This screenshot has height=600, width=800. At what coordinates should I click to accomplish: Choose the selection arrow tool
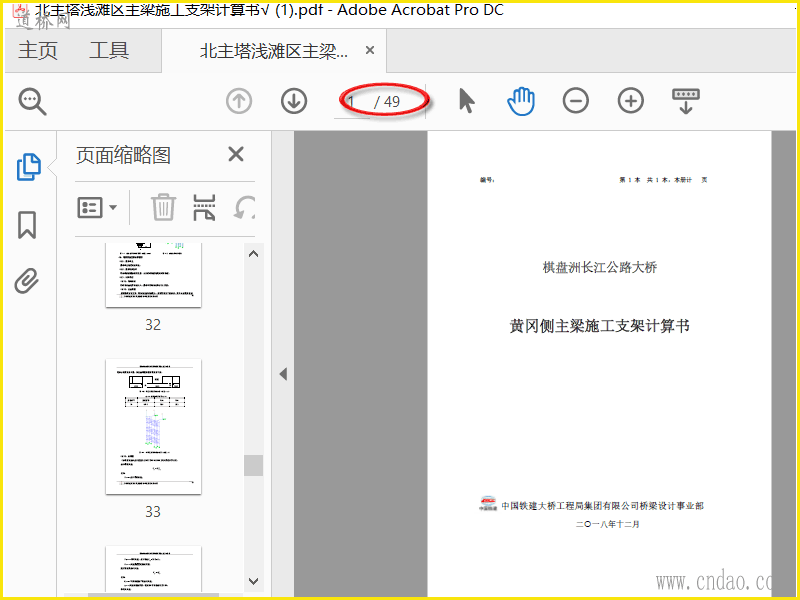point(466,101)
